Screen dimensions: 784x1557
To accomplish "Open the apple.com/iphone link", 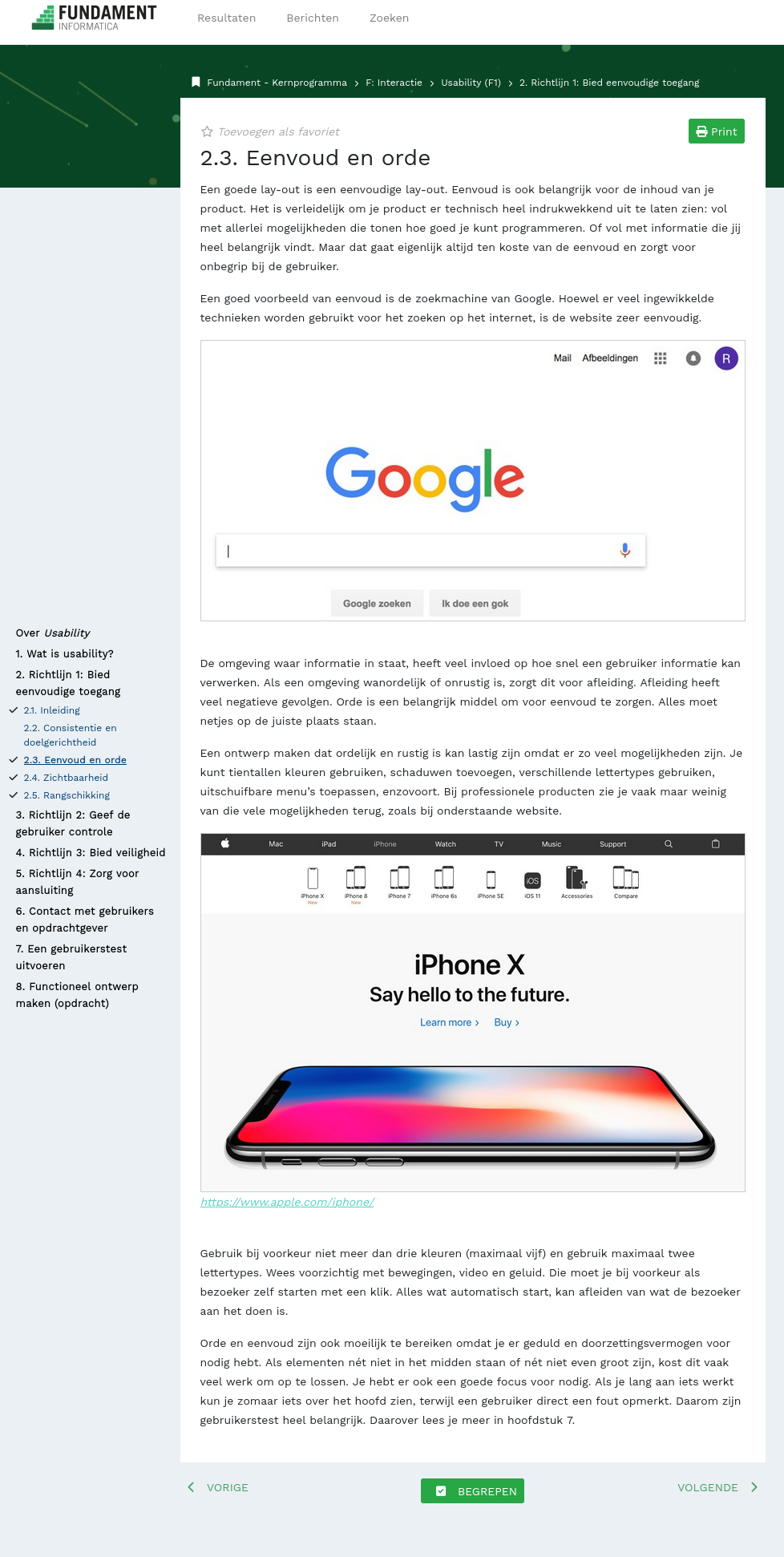I will (287, 1202).
